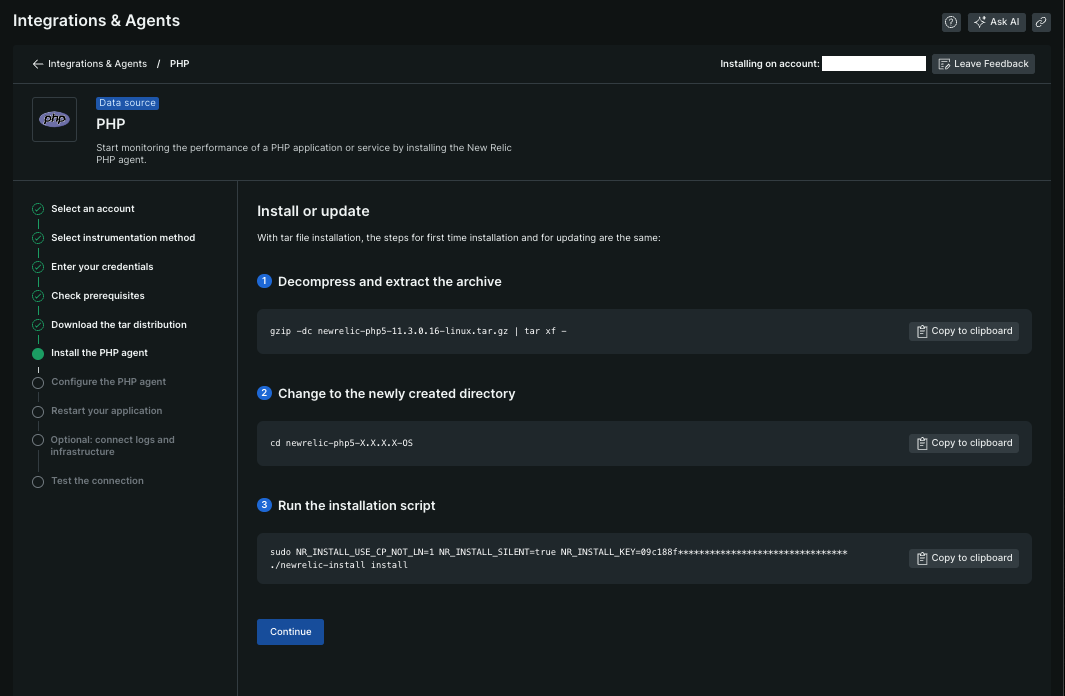Copy the newrelic-install command to clipboard
This screenshot has height=696, width=1065.
pos(963,558)
